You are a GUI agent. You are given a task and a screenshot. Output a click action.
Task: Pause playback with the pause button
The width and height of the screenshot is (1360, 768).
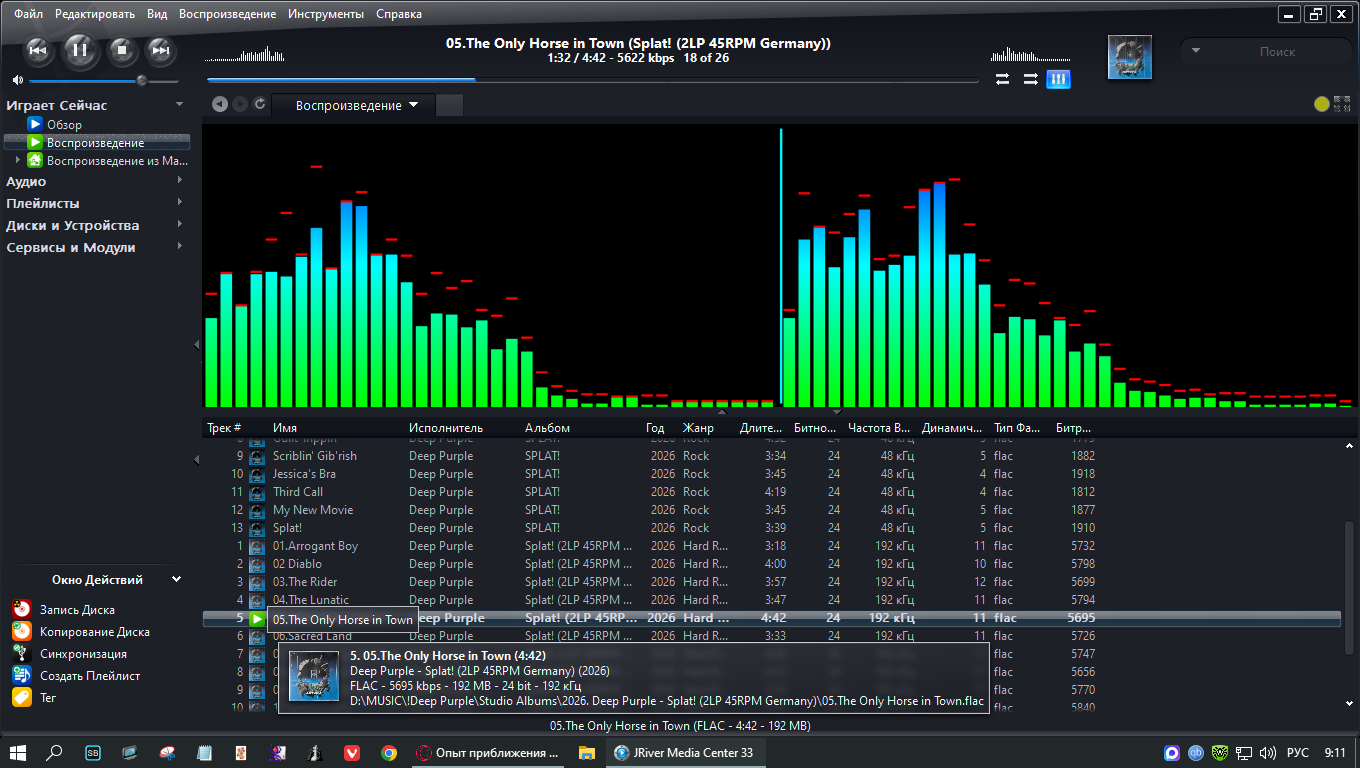tap(80, 50)
